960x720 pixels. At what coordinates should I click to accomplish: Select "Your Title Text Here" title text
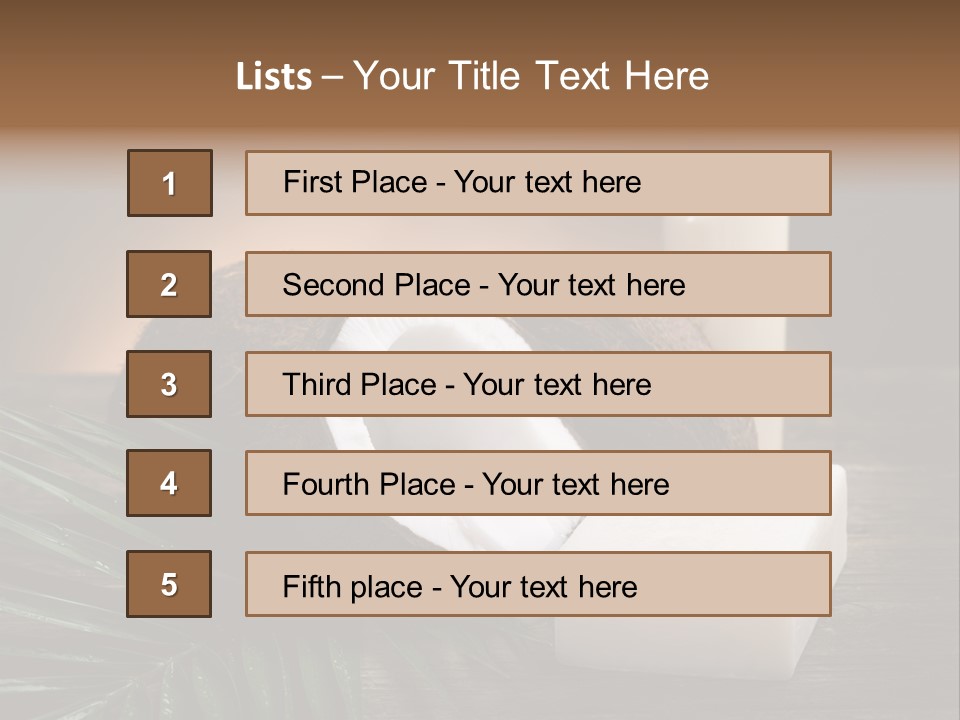tap(531, 77)
